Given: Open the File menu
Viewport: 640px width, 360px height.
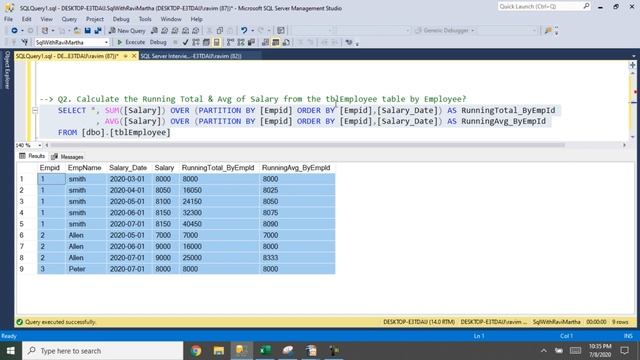Looking at the screenshot, I should pyautogui.click(x=8, y=19).
